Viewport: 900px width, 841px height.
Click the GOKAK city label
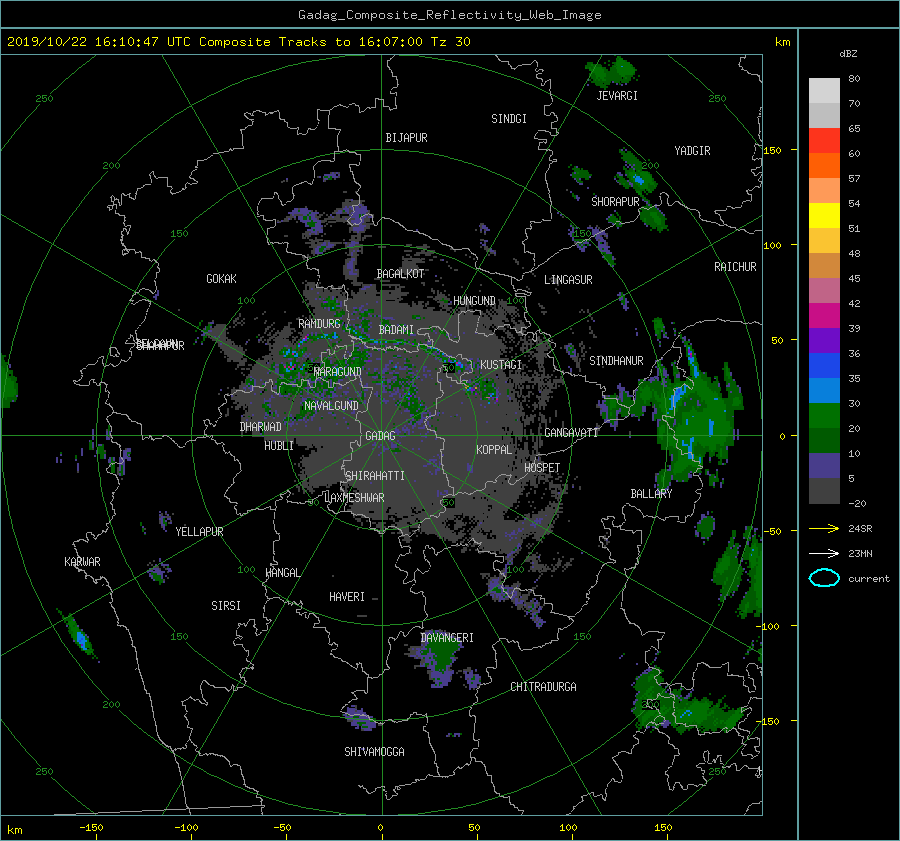click(x=221, y=279)
